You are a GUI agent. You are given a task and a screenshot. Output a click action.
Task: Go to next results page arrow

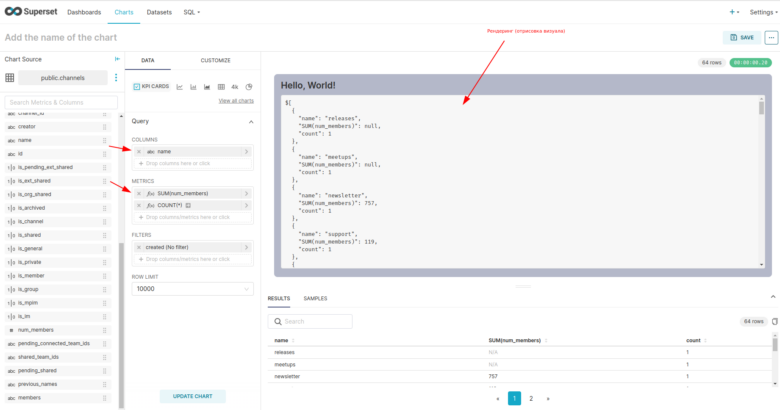pyautogui.click(x=548, y=399)
